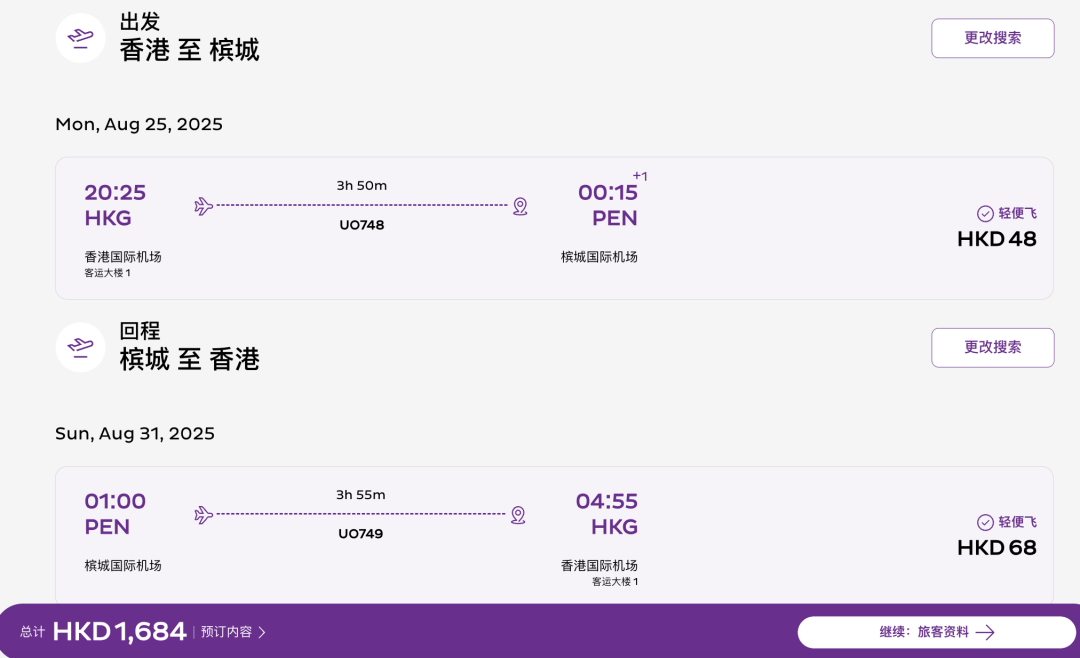This screenshot has height=658, width=1080.
Task: Click the arrow icon in the continue button
Action: tap(985, 633)
